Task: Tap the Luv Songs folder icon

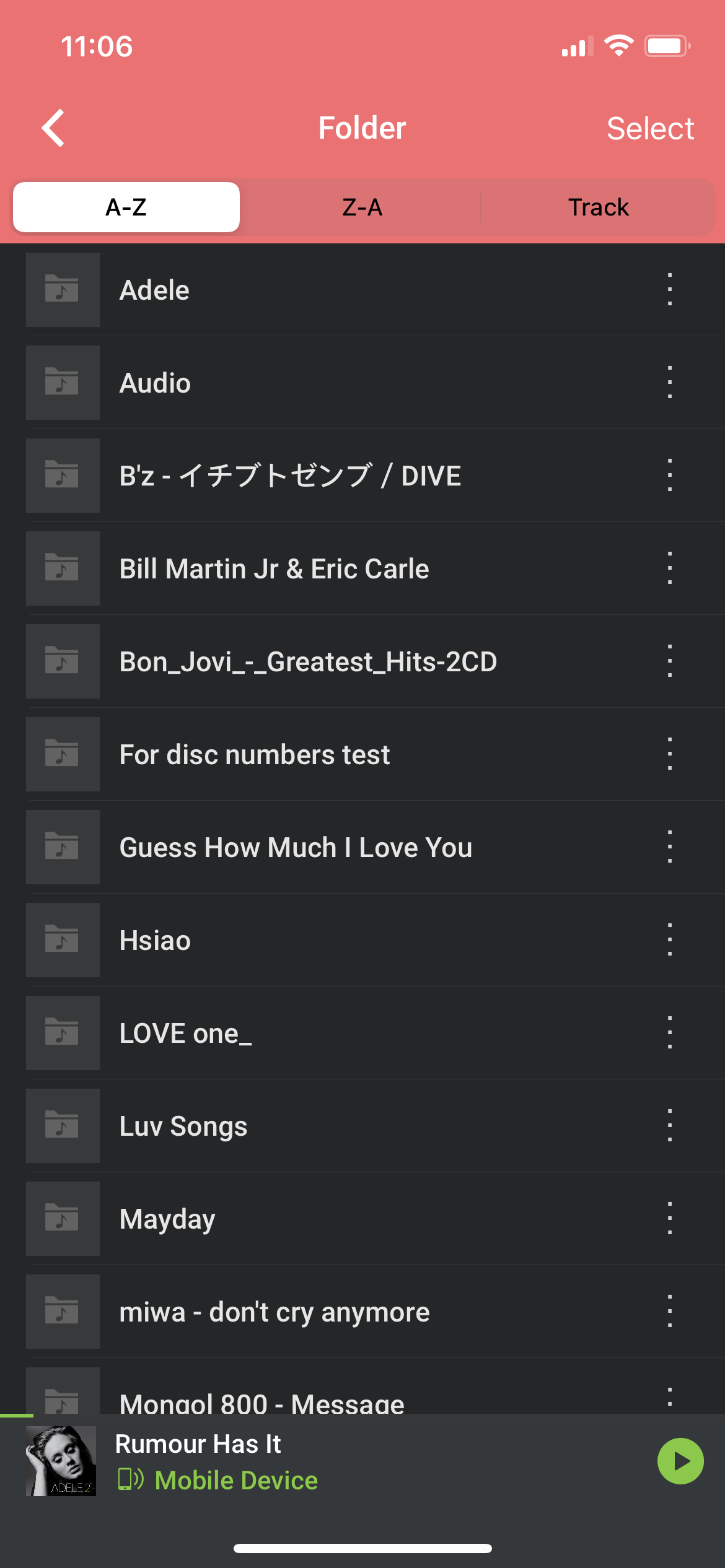Action: coord(63,1126)
